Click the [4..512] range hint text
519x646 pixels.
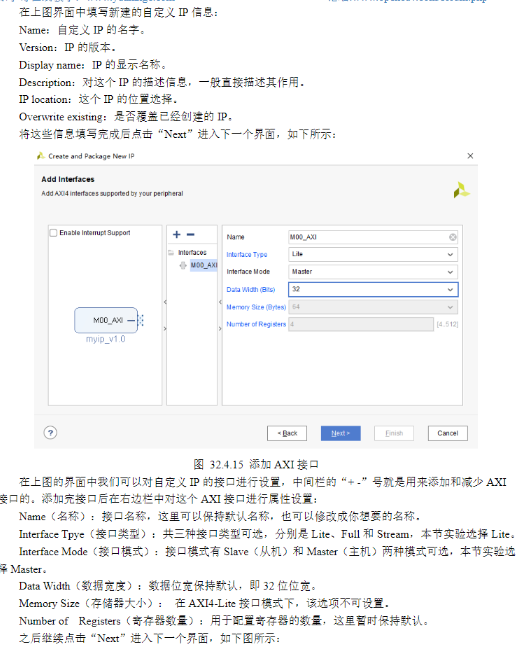click(x=447, y=324)
